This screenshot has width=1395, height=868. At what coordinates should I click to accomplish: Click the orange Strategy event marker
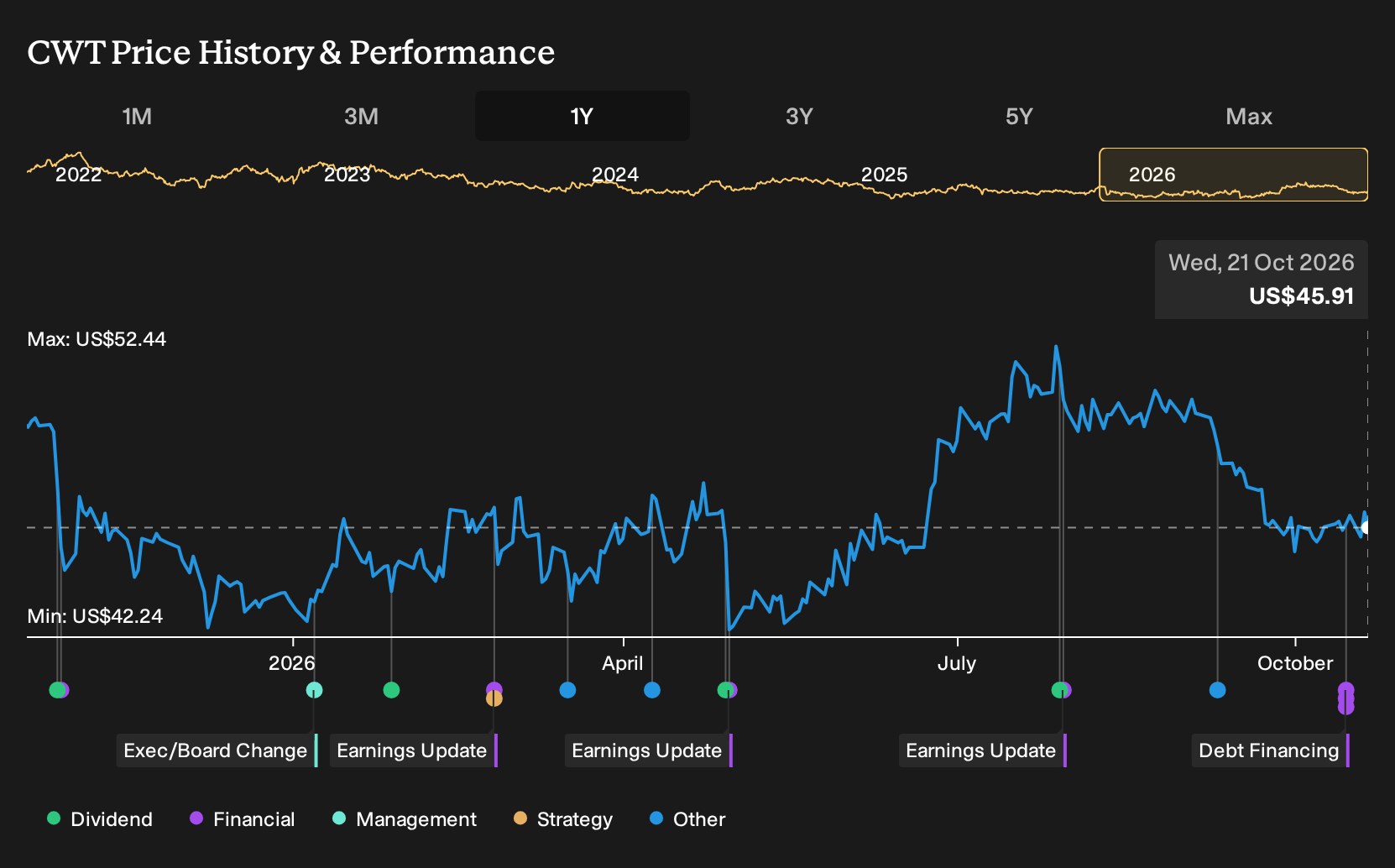click(x=494, y=698)
